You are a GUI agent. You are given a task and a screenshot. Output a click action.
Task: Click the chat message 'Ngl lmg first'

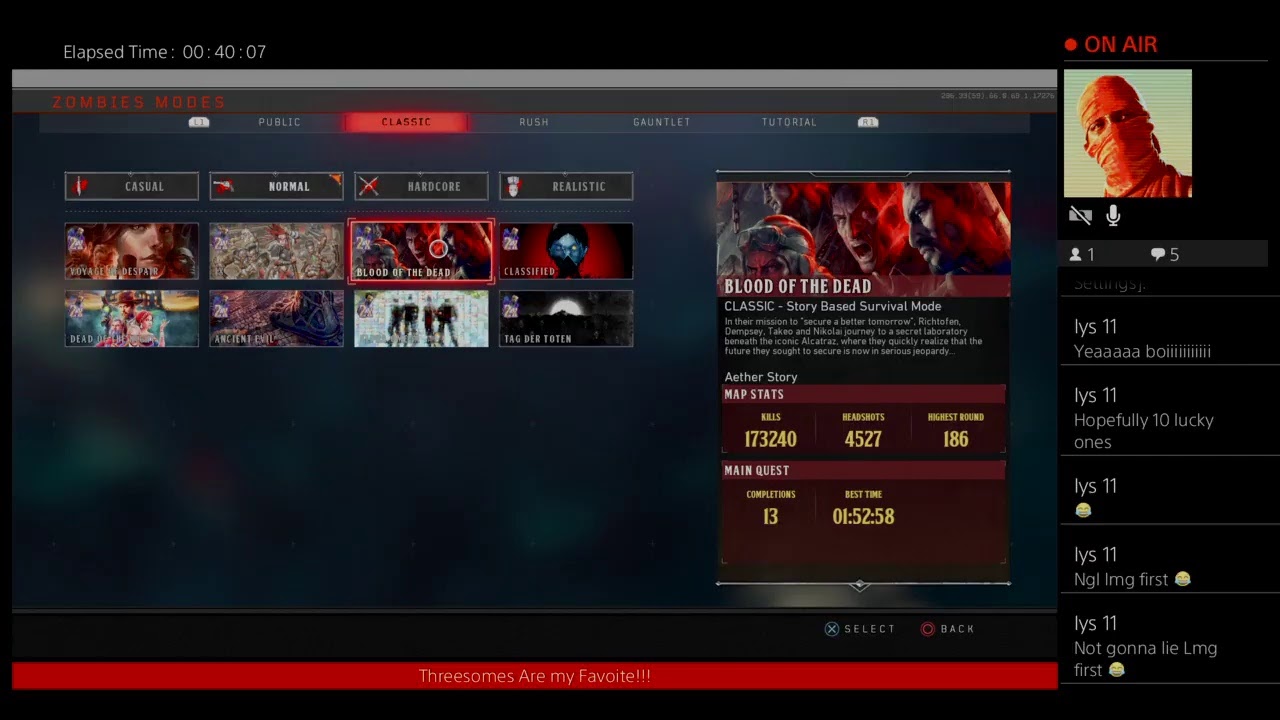(1132, 579)
